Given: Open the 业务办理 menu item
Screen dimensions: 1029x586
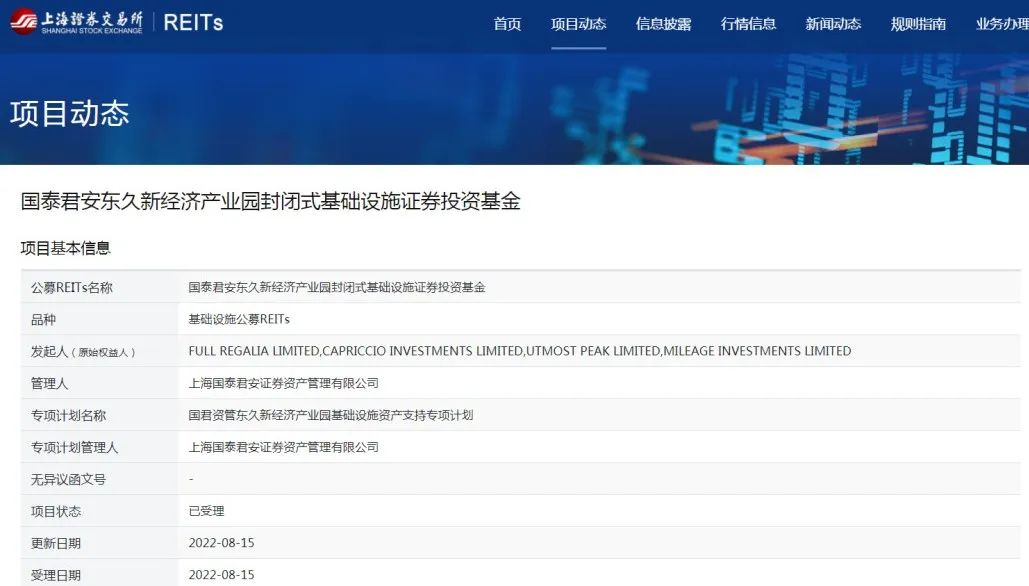Looking at the screenshot, I should (1002, 24).
